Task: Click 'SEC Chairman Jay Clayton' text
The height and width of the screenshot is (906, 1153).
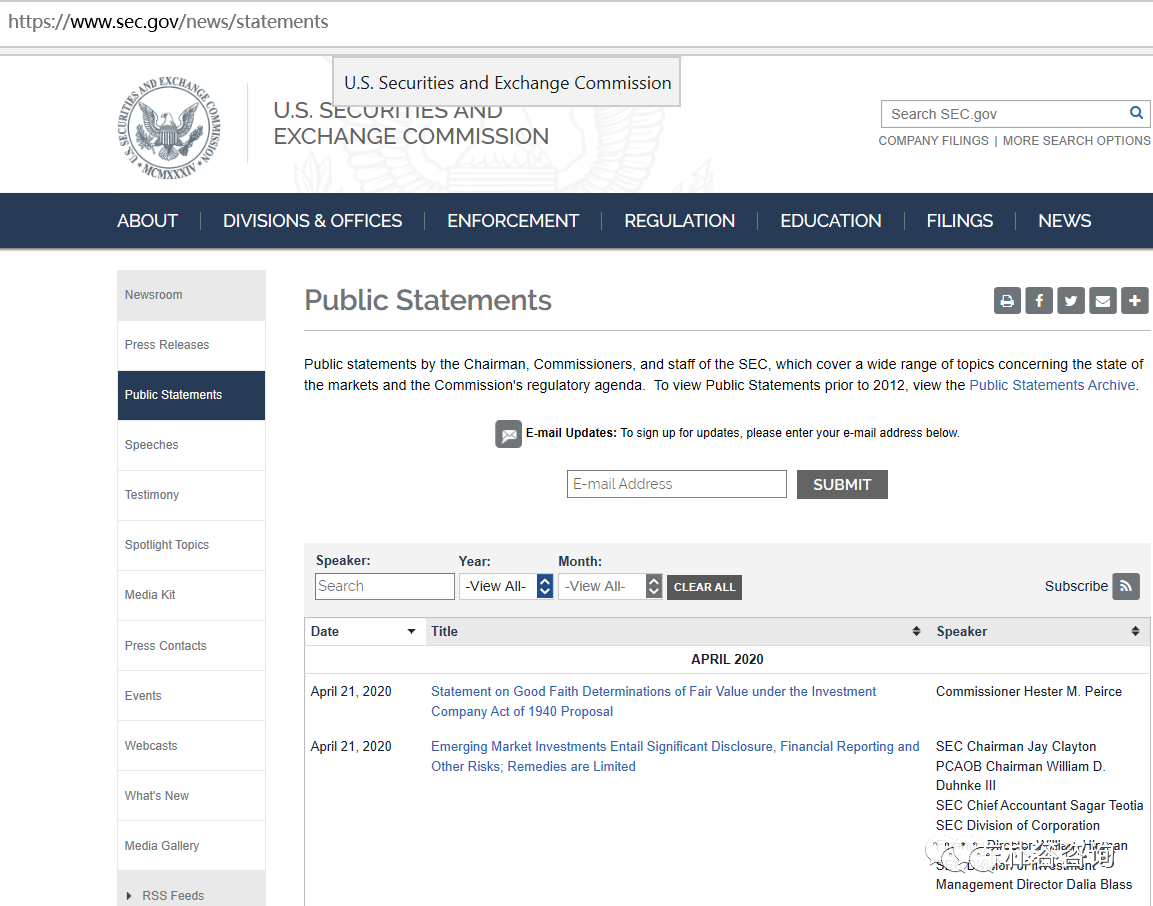Action: (x=1015, y=746)
